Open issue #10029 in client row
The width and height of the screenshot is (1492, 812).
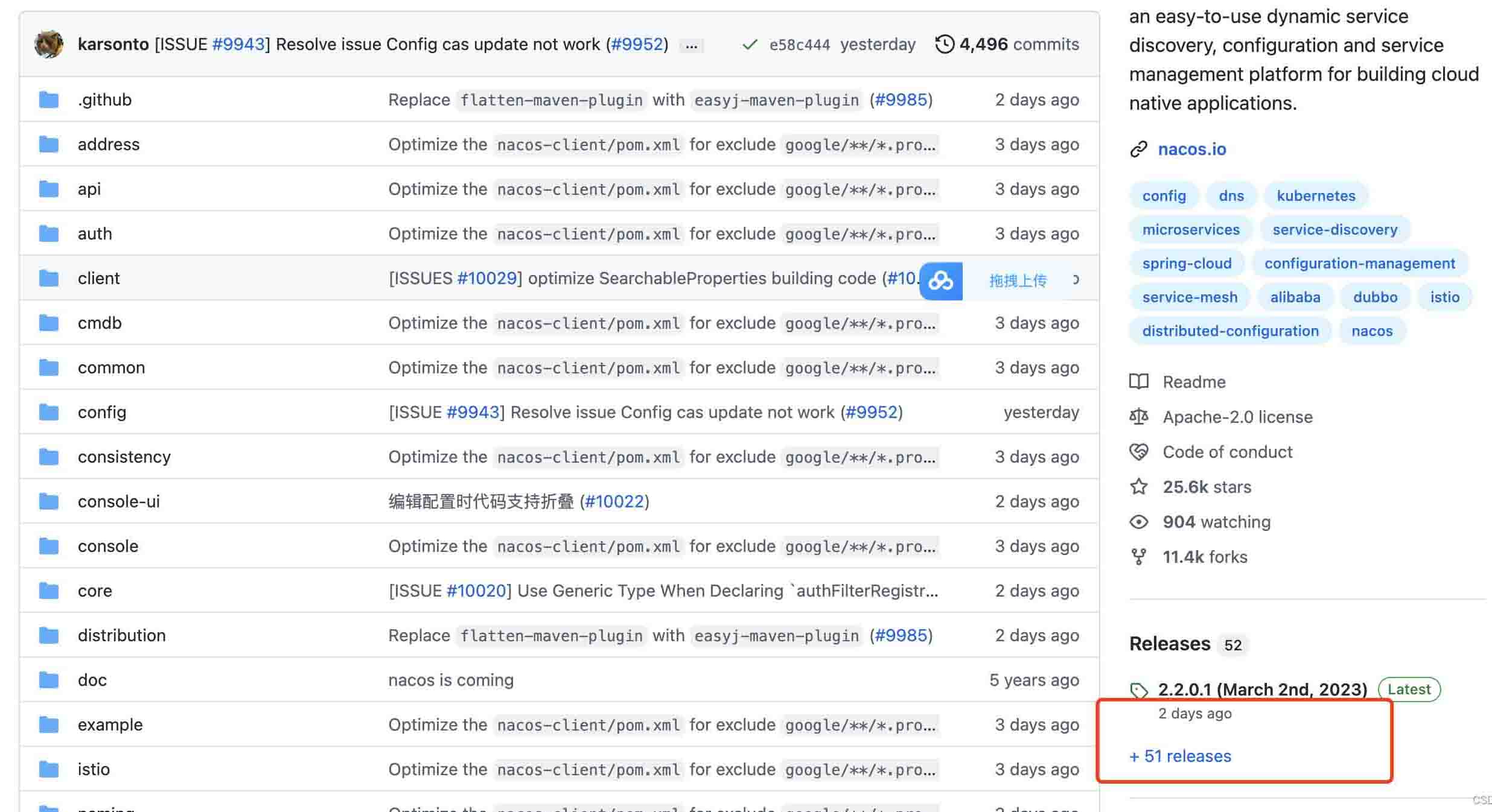pos(486,278)
